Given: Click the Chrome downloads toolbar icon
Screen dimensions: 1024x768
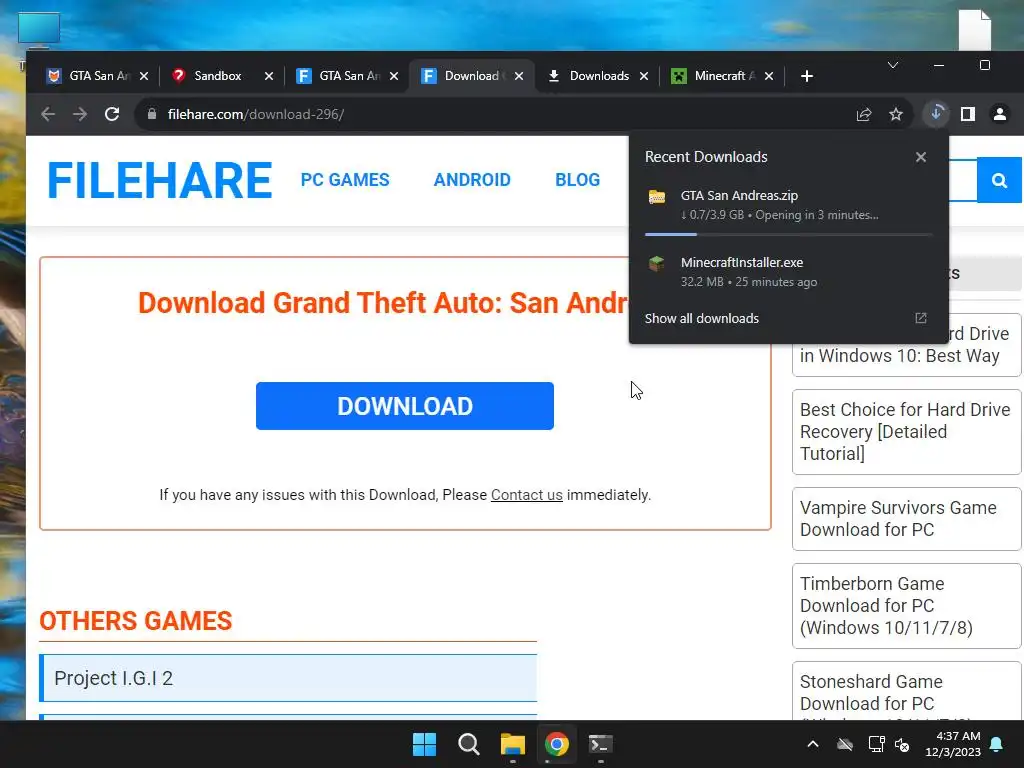Looking at the screenshot, I should coord(936,114).
